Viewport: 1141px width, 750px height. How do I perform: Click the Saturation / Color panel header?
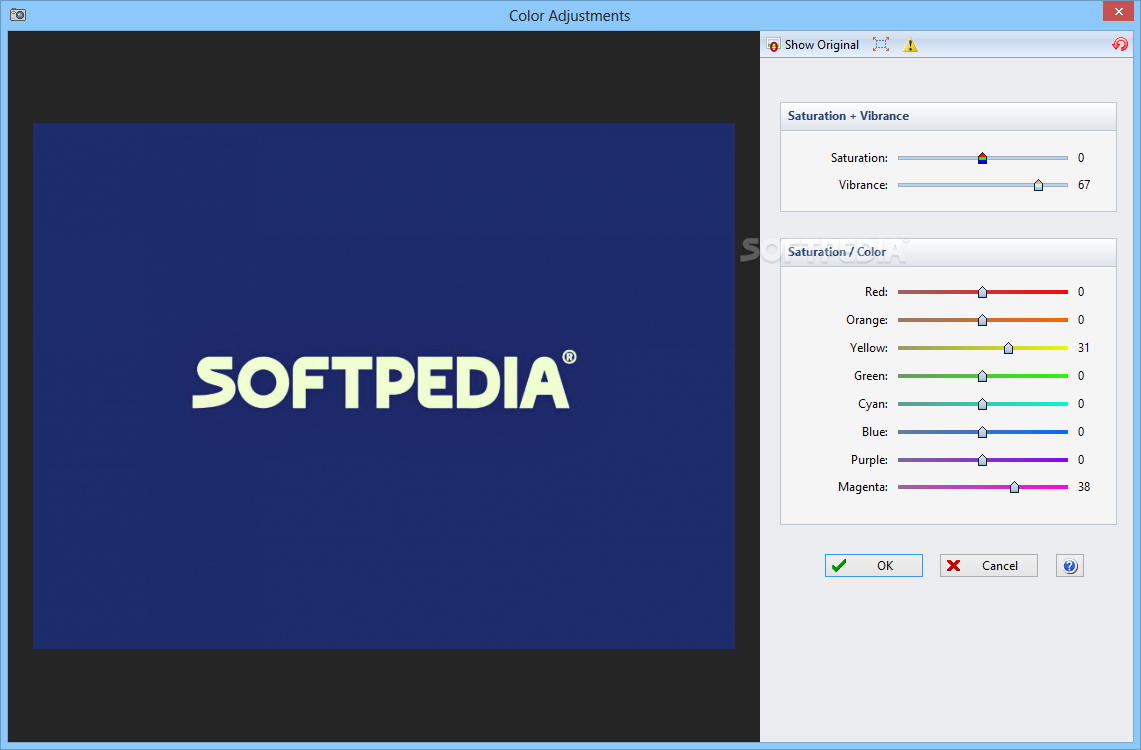pos(948,252)
